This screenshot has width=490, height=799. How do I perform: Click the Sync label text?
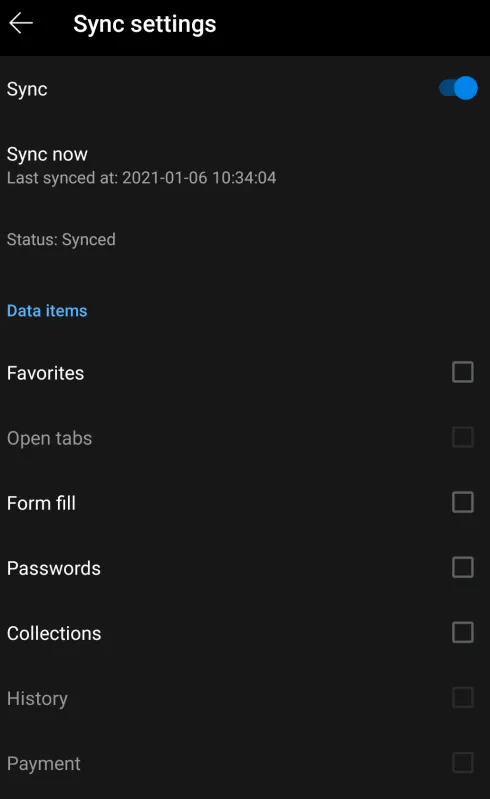27,90
